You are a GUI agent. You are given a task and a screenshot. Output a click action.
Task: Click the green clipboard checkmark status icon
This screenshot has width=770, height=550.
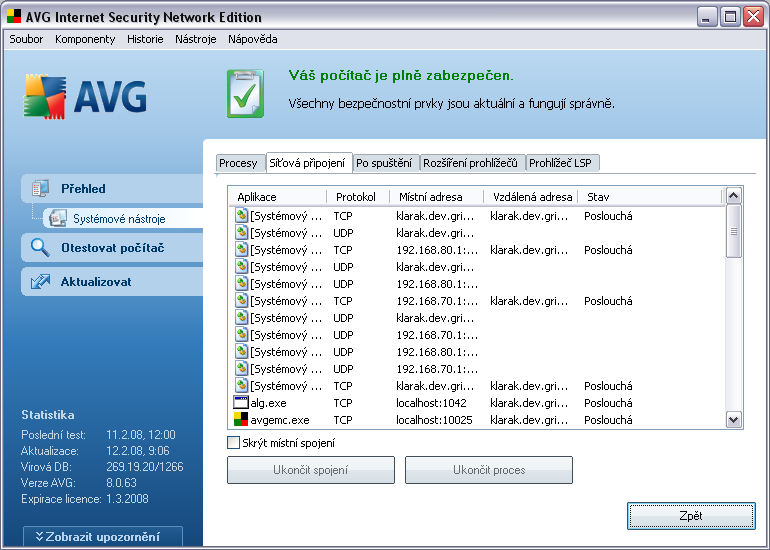[245, 93]
